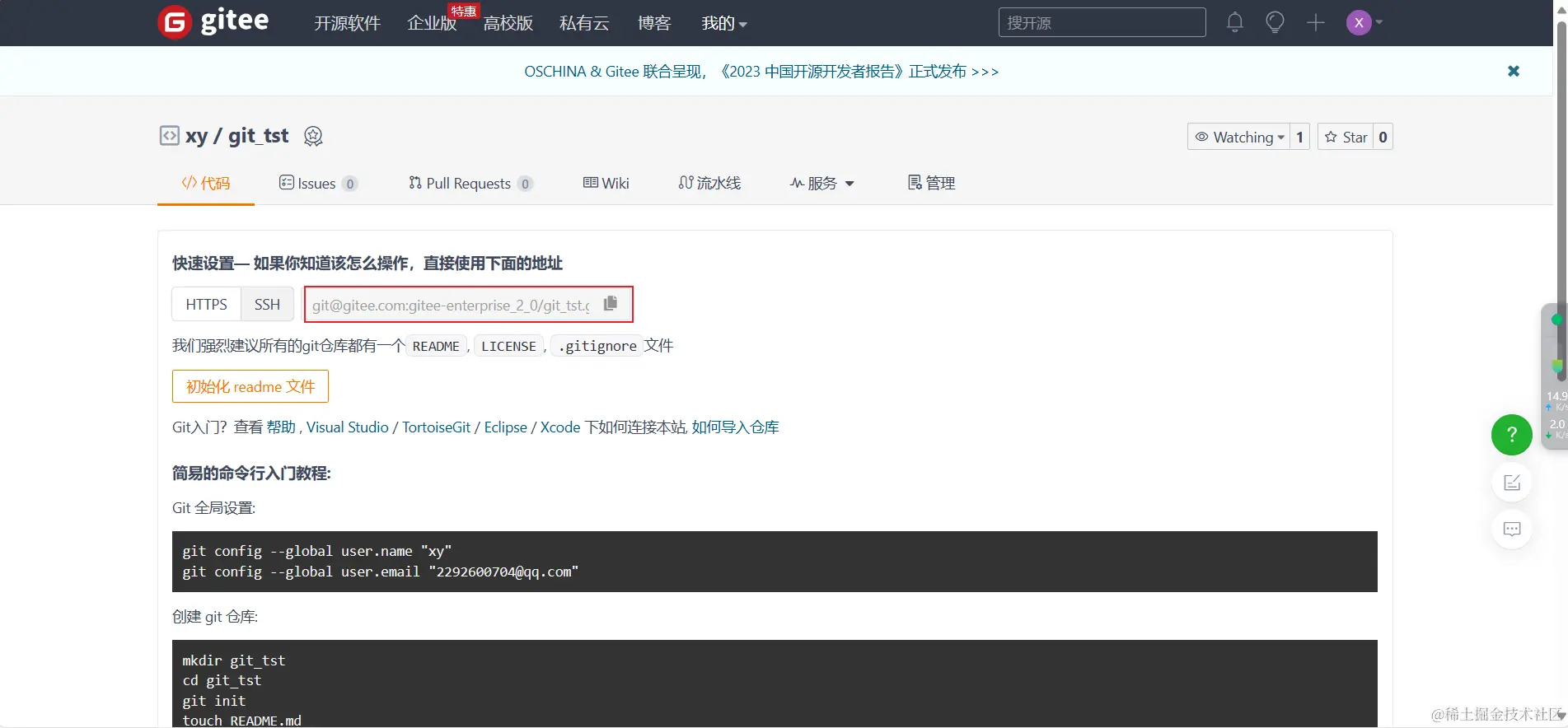The height and width of the screenshot is (728, 1568).
Task: Click the git_tst repository name
Action: point(258,136)
